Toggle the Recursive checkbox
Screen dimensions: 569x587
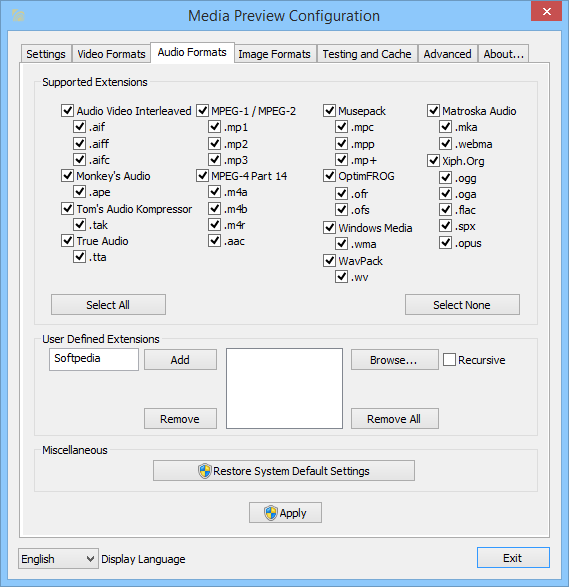pyautogui.click(x=449, y=360)
